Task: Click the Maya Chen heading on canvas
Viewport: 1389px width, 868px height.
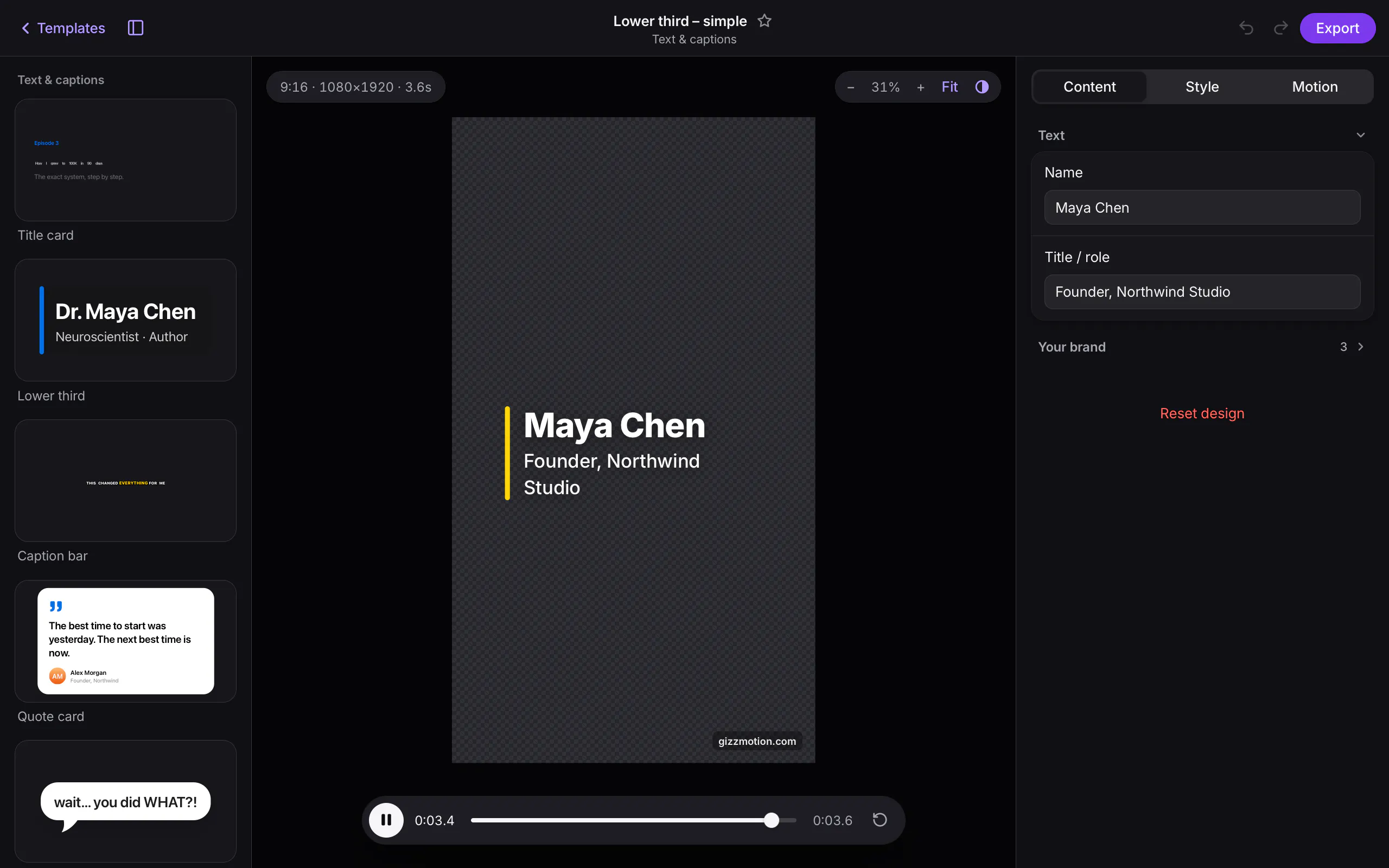Action: tap(614, 425)
